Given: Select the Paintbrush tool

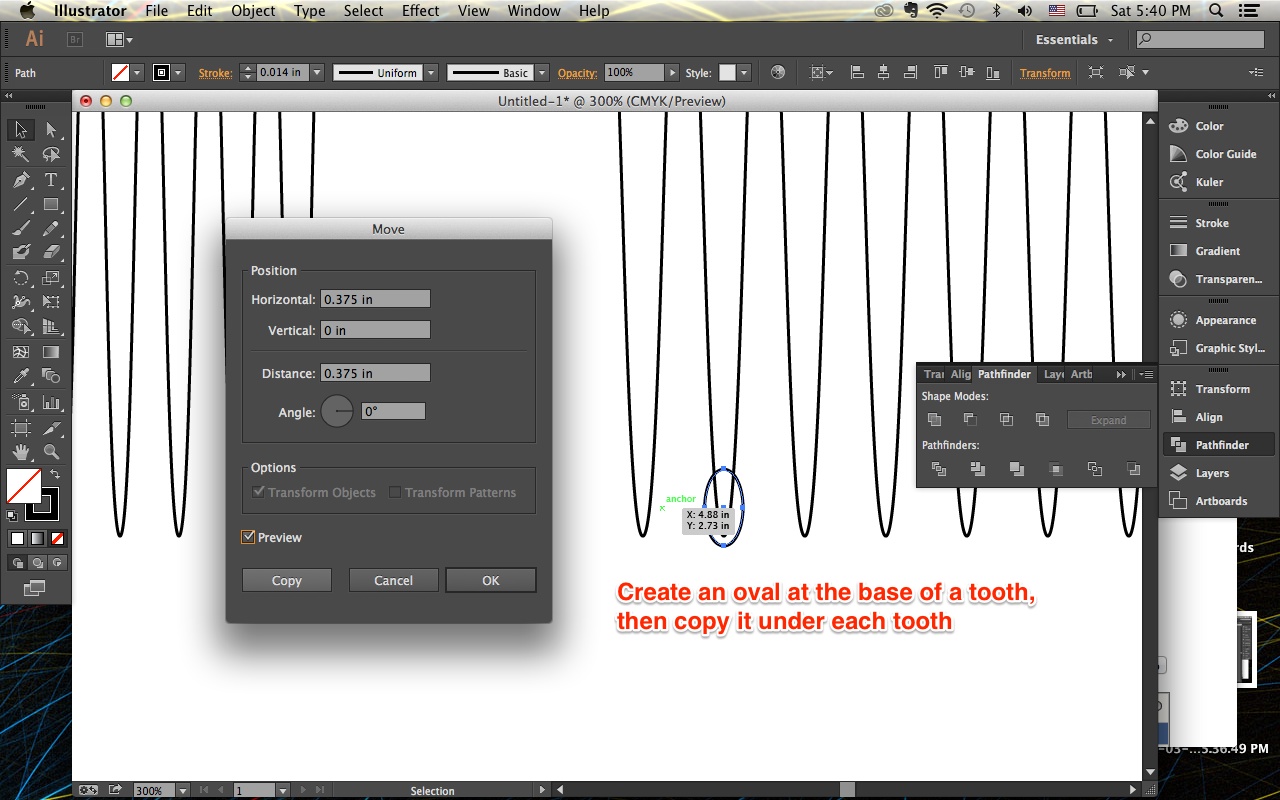Looking at the screenshot, I should 20,229.
